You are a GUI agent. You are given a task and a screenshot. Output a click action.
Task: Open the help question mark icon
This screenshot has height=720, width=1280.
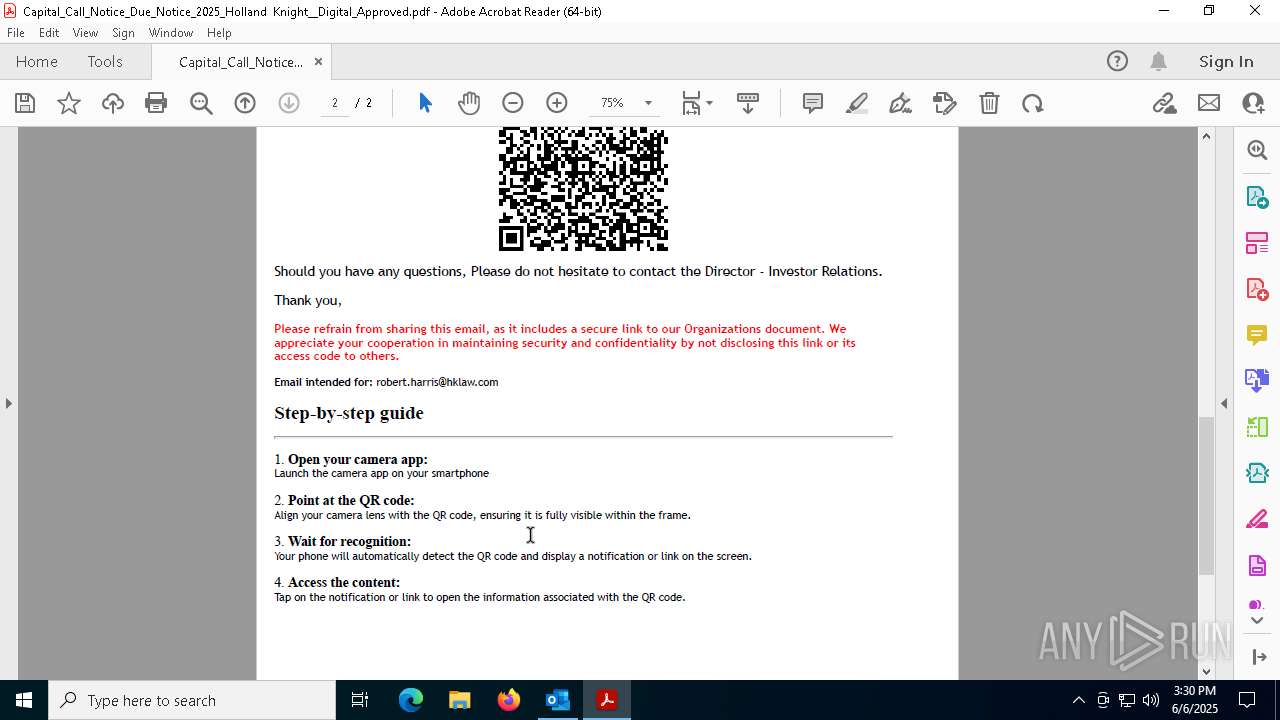(1117, 62)
